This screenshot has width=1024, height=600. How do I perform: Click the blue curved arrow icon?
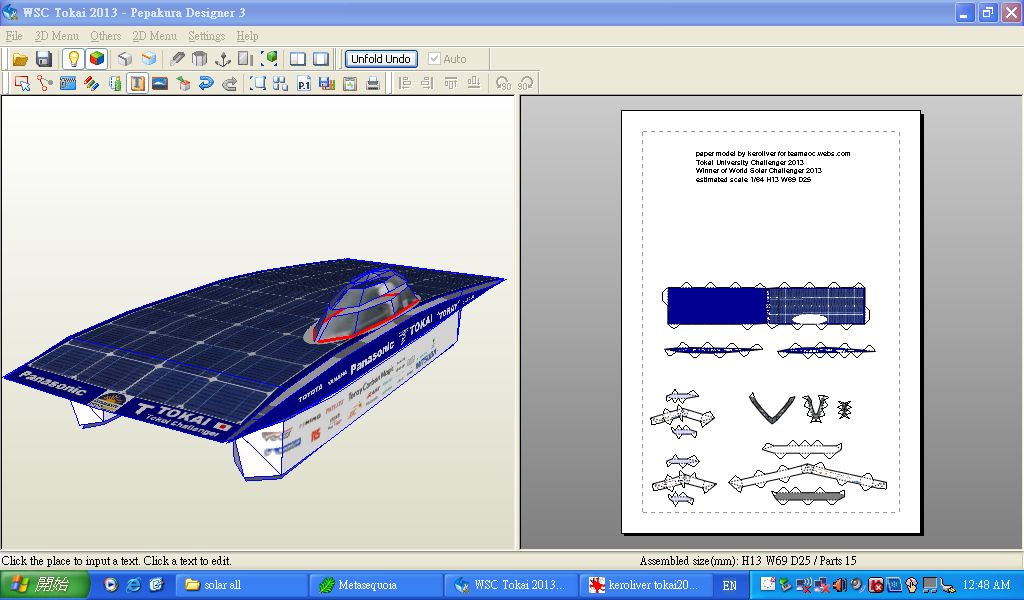pyautogui.click(x=206, y=84)
